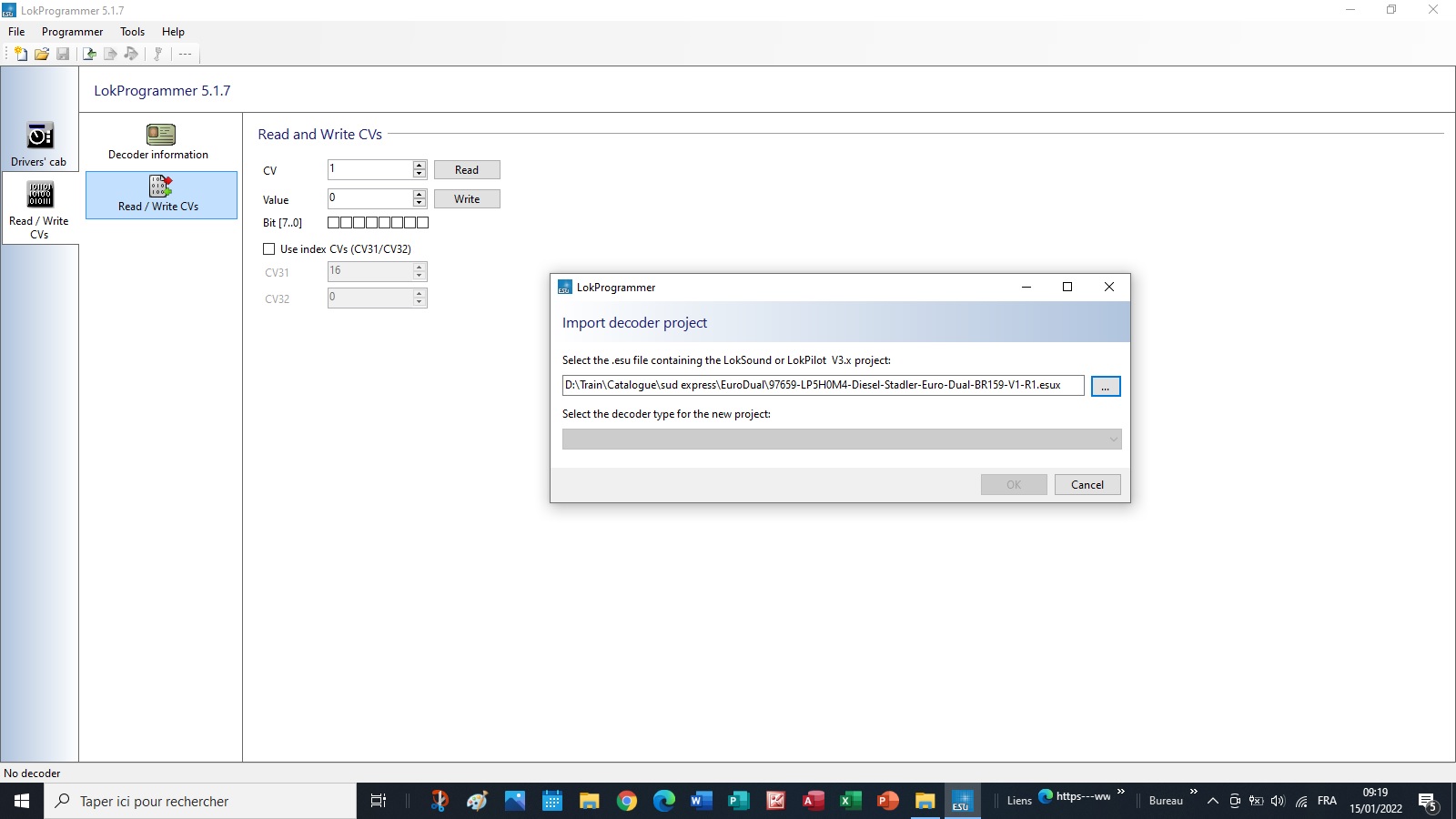Toggle bit 7 checkbox in the Bit row

(334, 222)
